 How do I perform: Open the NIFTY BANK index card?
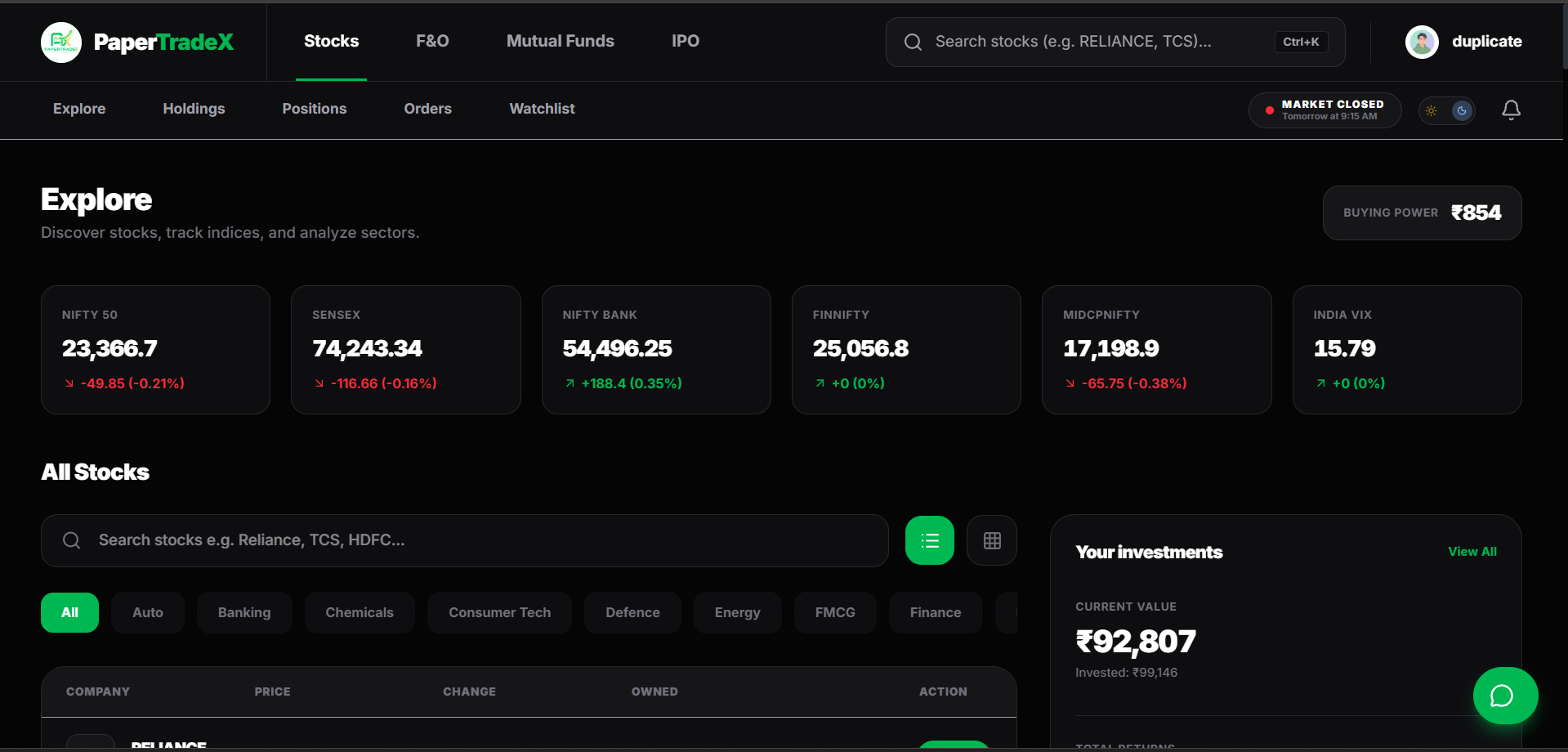[x=656, y=350]
